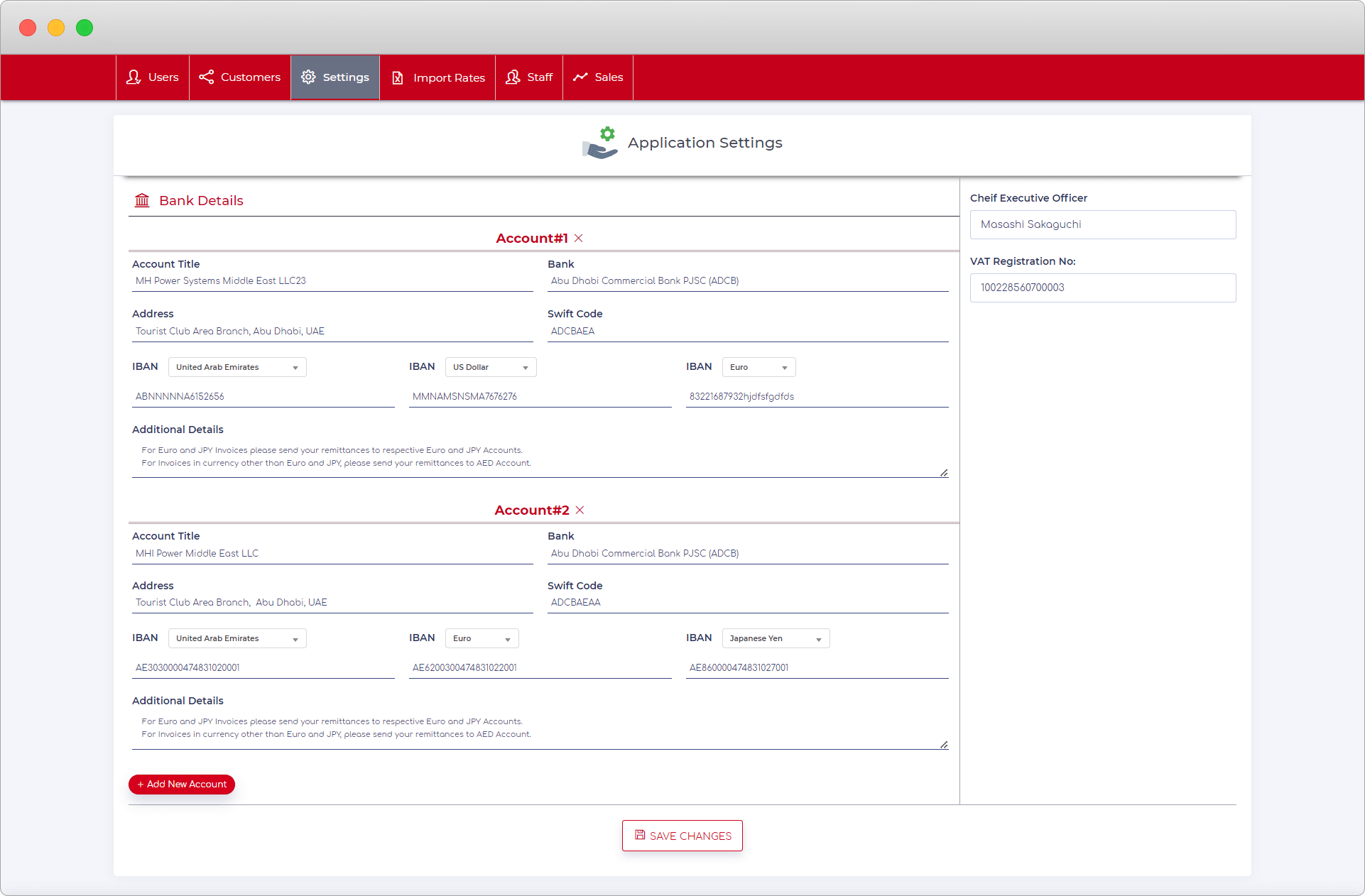
Task: Open the Users tab
Action: (x=153, y=77)
